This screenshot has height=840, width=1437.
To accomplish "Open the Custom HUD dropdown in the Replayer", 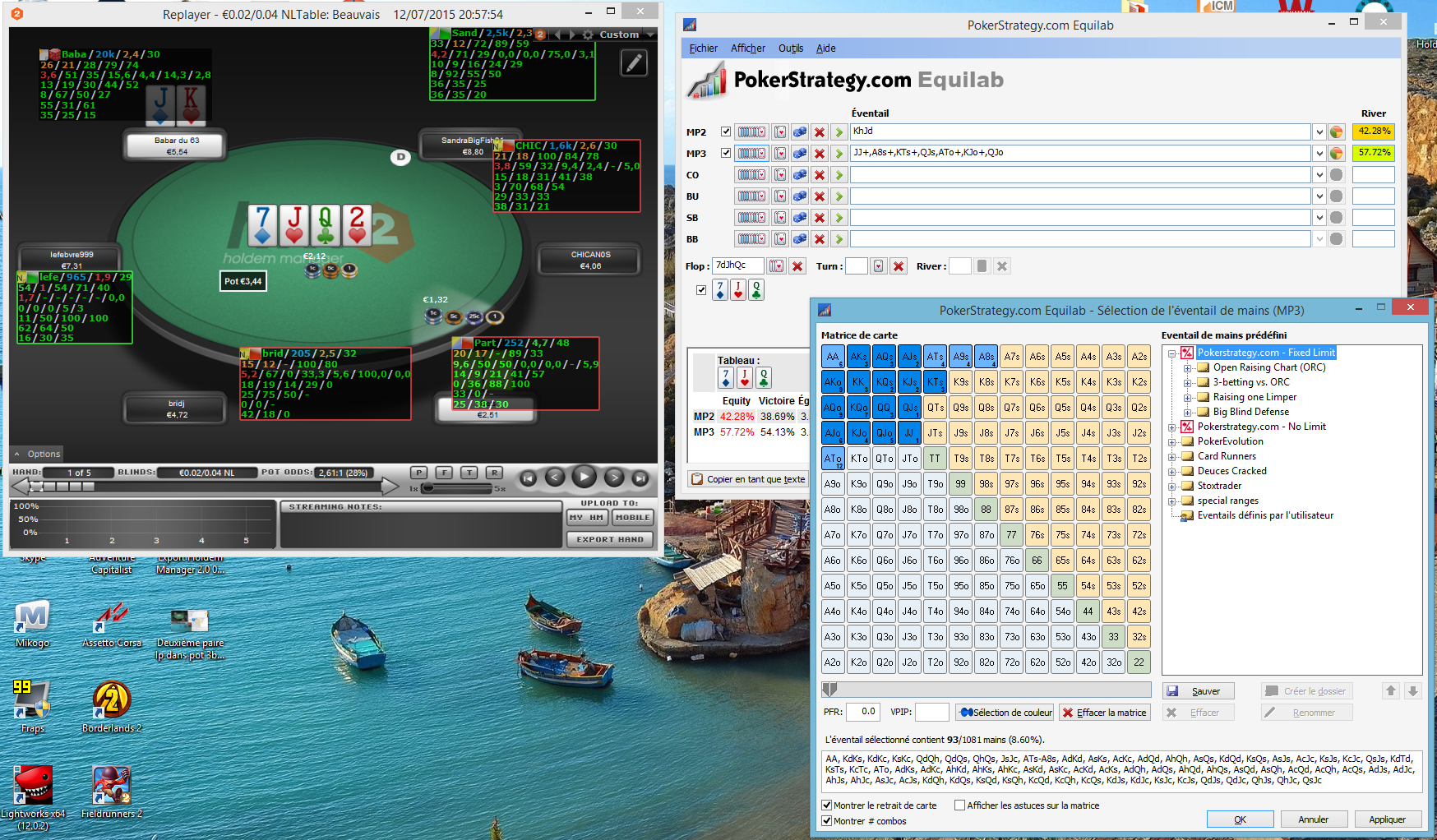I will pyautogui.click(x=650, y=35).
